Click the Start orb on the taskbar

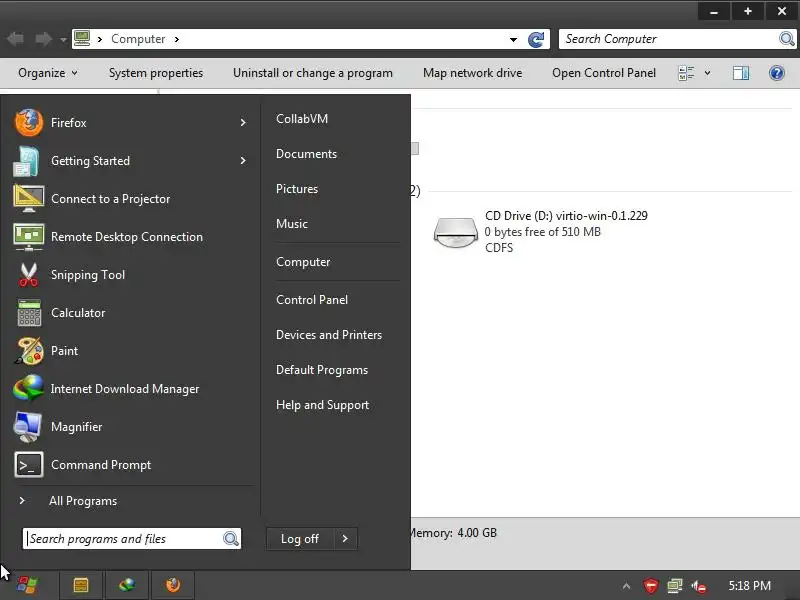[27, 585]
